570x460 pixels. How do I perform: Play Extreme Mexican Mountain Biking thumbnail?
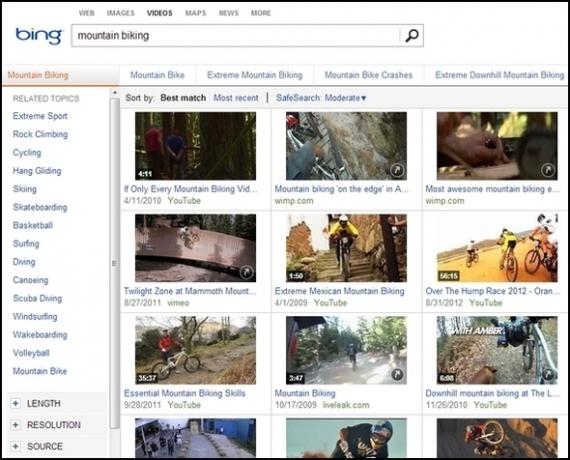coord(346,248)
